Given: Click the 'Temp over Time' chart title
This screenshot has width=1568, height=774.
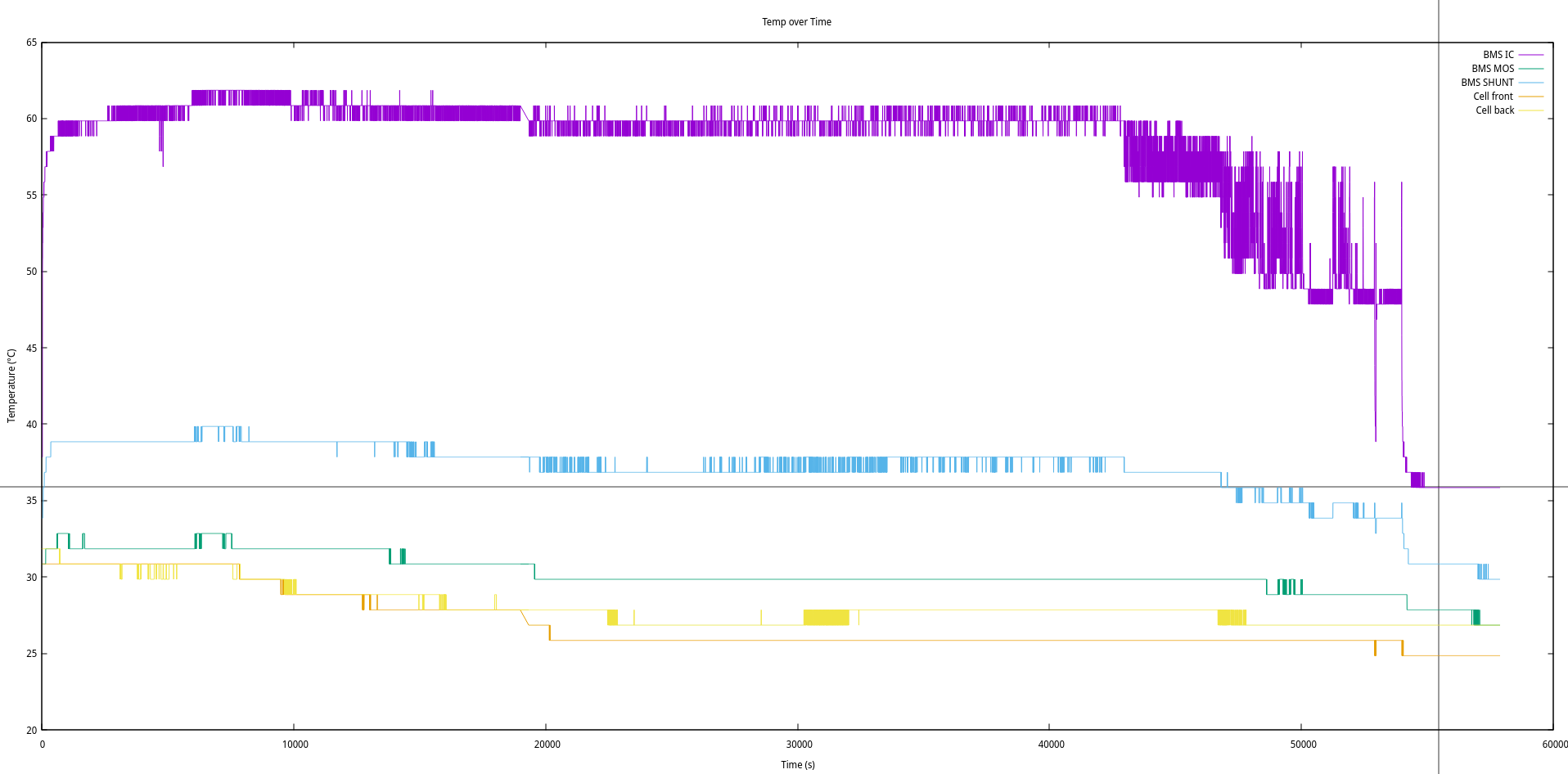Looking at the screenshot, I should point(796,22).
